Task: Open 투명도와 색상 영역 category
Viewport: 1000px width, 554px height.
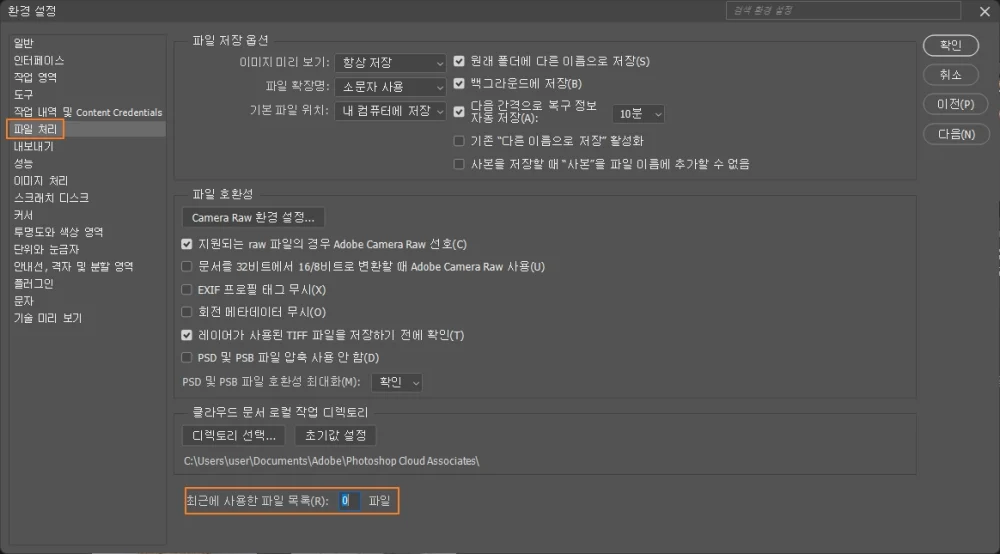Action: 58,232
